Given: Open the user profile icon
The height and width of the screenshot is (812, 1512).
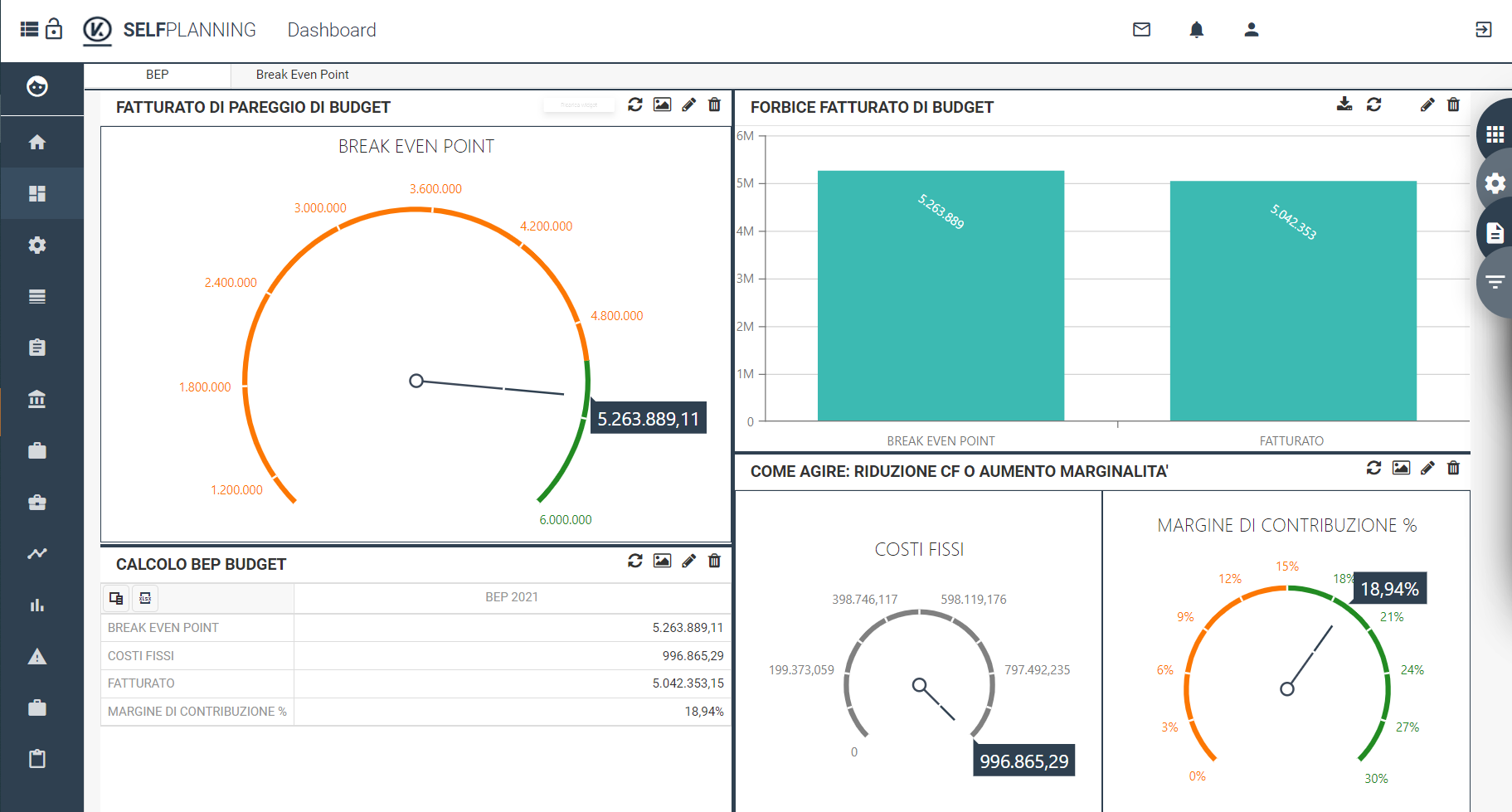Looking at the screenshot, I should (1252, 30).
